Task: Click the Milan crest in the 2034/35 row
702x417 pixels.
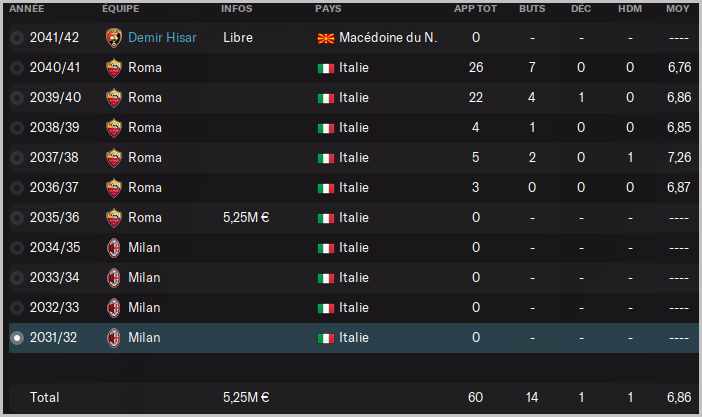Action: pyautogui.click(x=114, y=248)
